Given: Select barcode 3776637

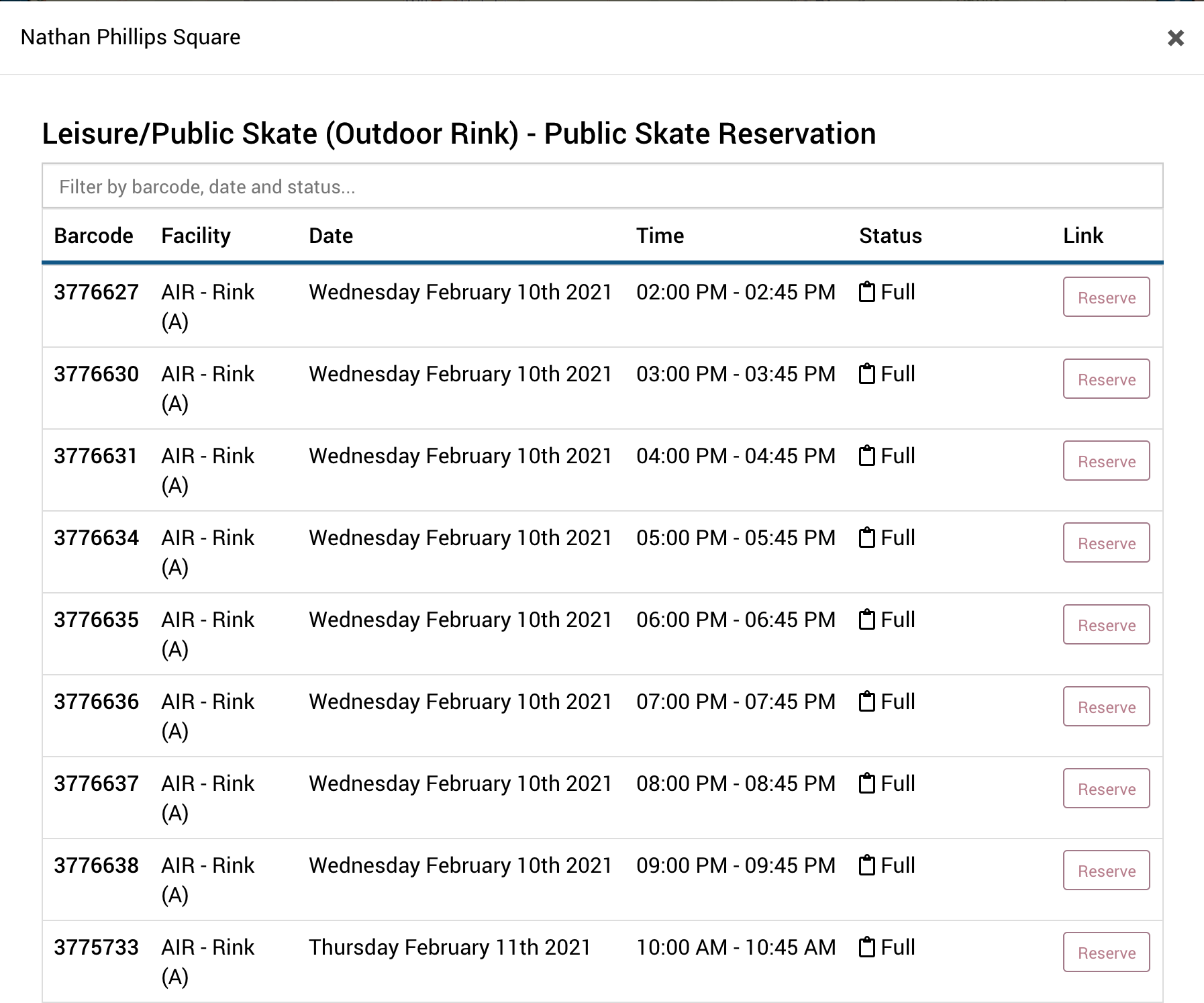Looking at the screenshot, I should [96, 783].
